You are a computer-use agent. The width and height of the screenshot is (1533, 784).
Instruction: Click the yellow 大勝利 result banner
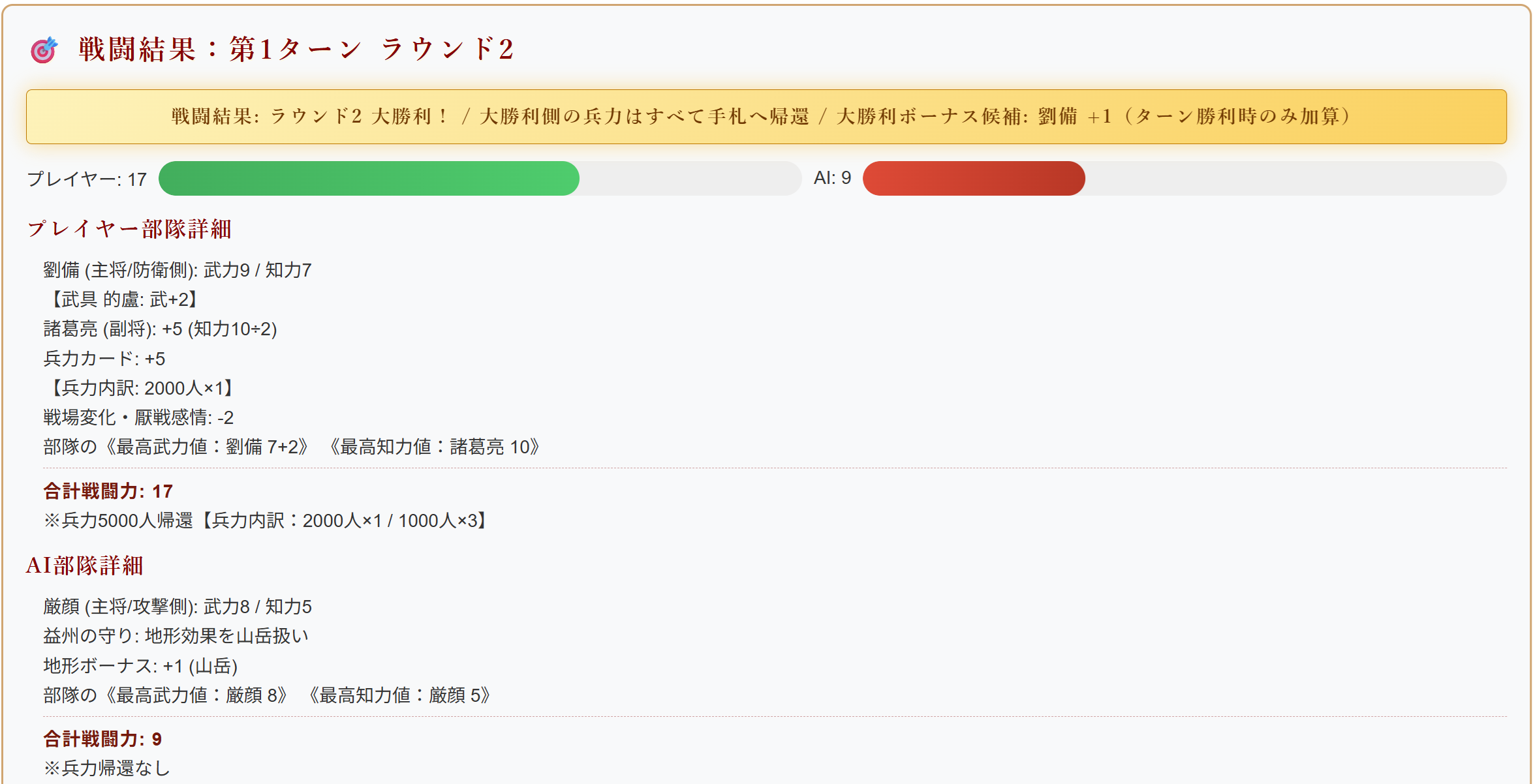(766, 117)
